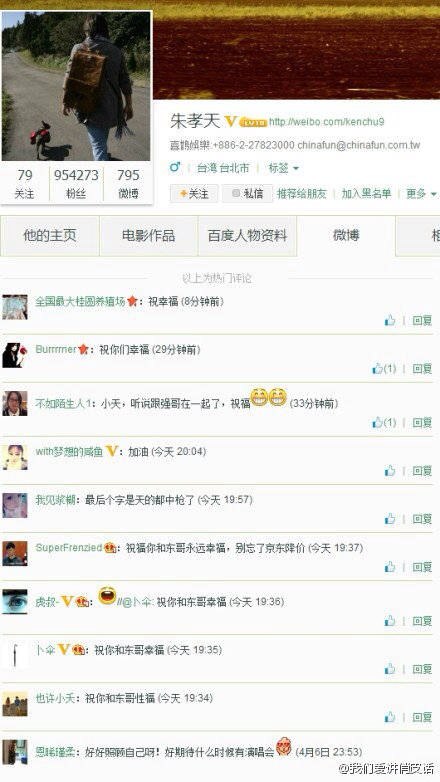Viewport: 440px width, 782px height.
Task: Like the Burrrmer comment with thumbs-up
Action: pyautogui.click(x=384, y=369)
